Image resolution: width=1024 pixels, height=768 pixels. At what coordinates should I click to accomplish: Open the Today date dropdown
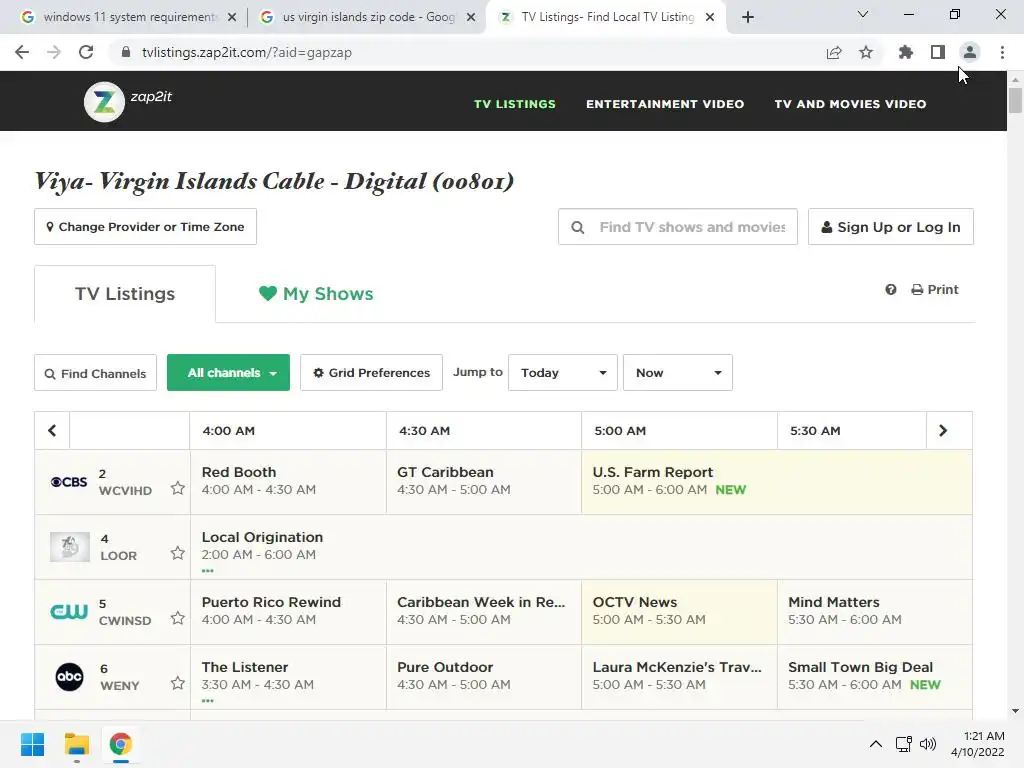[x=563, y=373]
